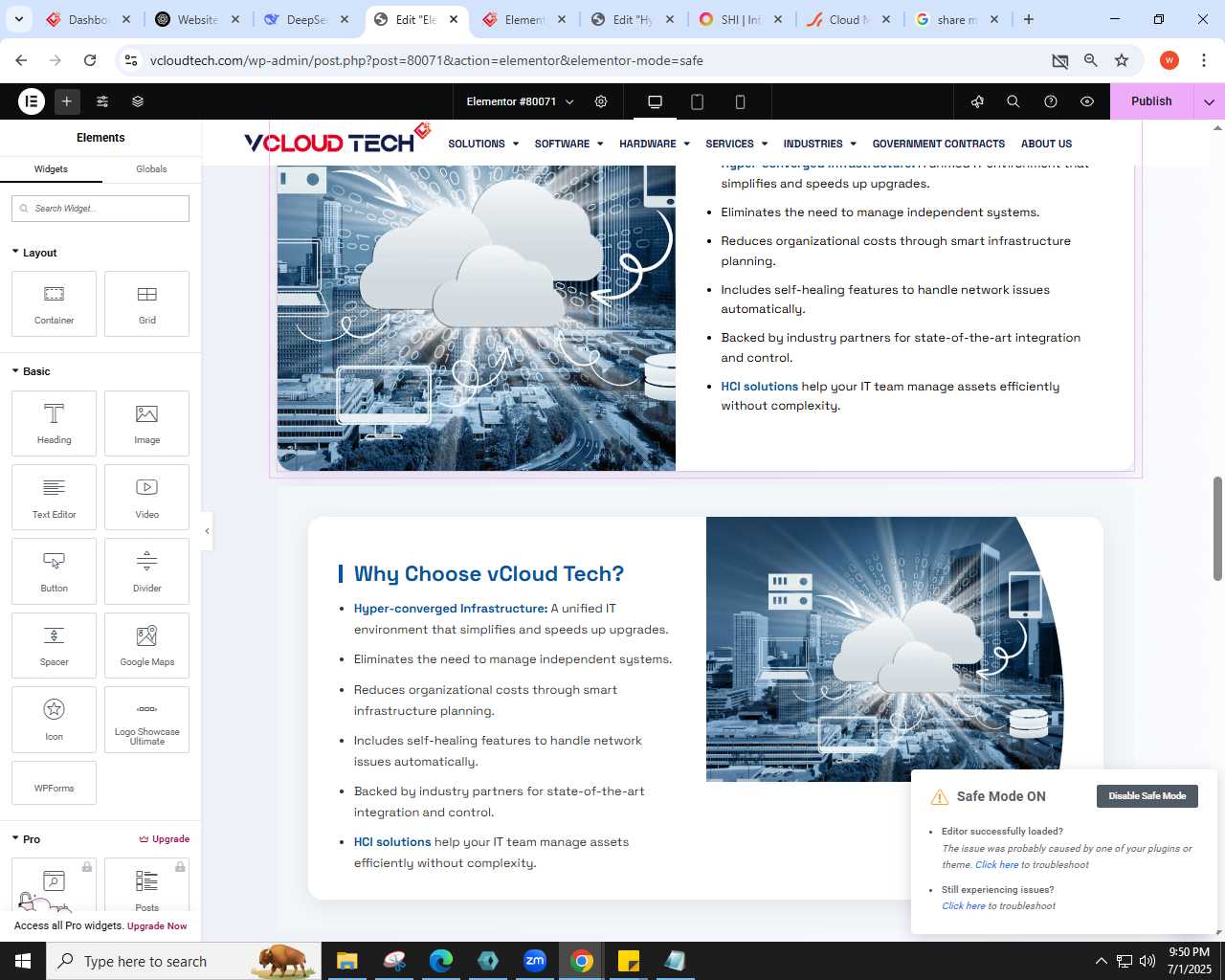Expand the HARDWARE nav menu

click(x=655, y=144)
